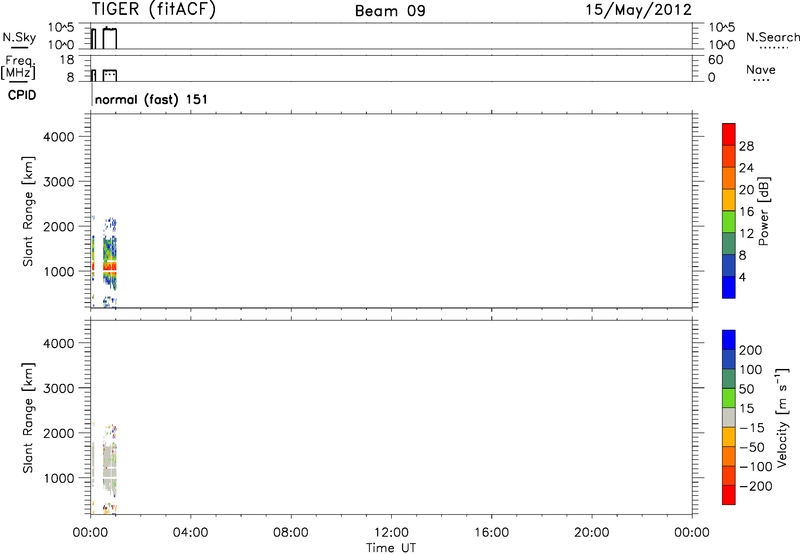Click the 20:00 time axis label

[591, 533]
